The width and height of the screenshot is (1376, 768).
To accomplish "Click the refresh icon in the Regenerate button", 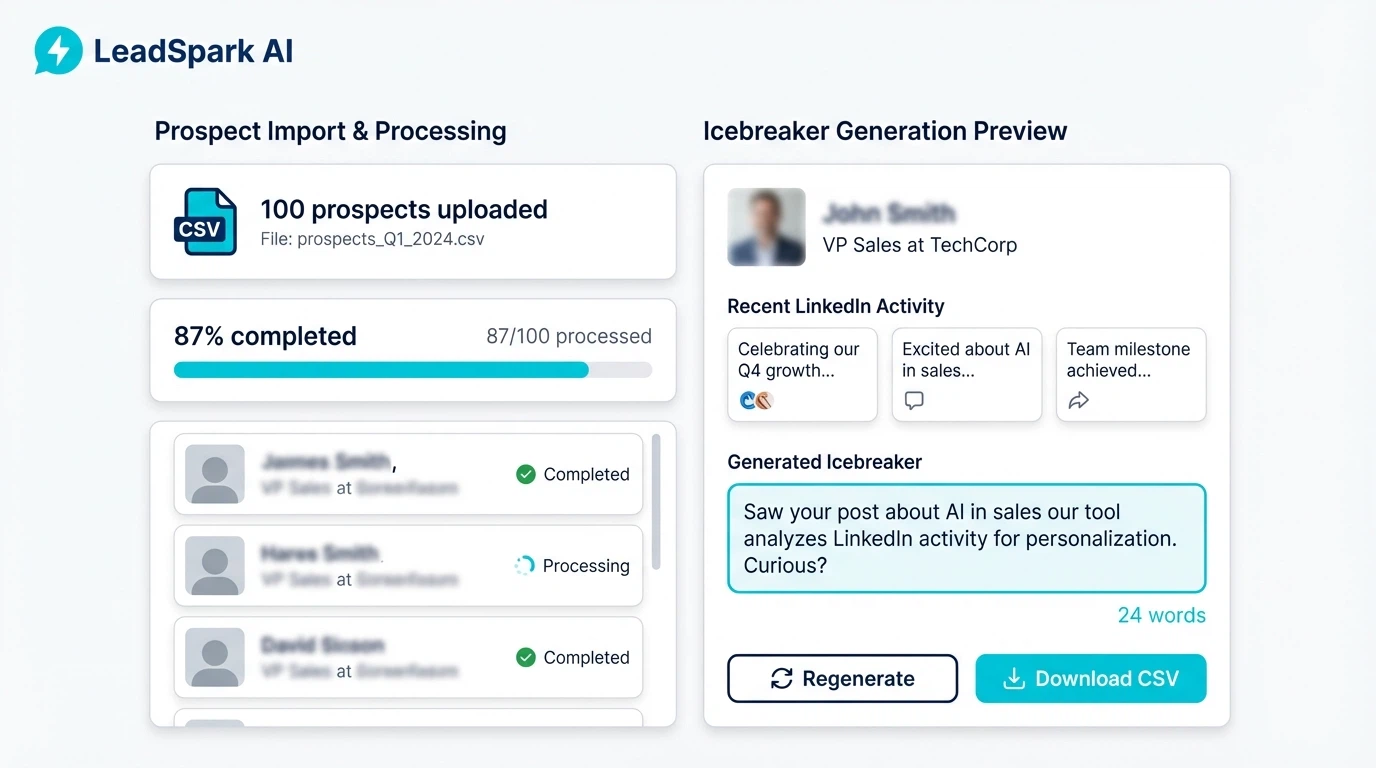I will [x=780, y=678].
